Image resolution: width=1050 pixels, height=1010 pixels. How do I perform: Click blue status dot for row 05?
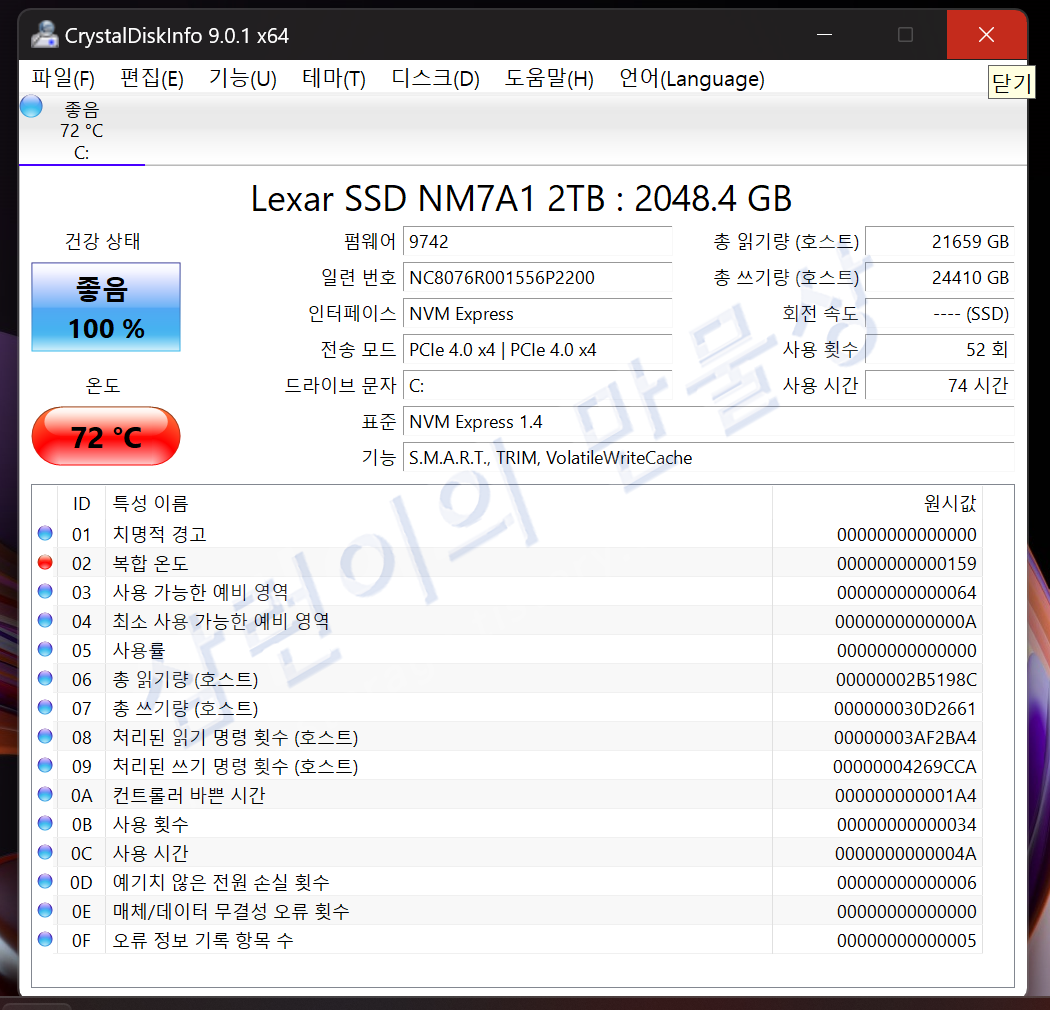45,649
